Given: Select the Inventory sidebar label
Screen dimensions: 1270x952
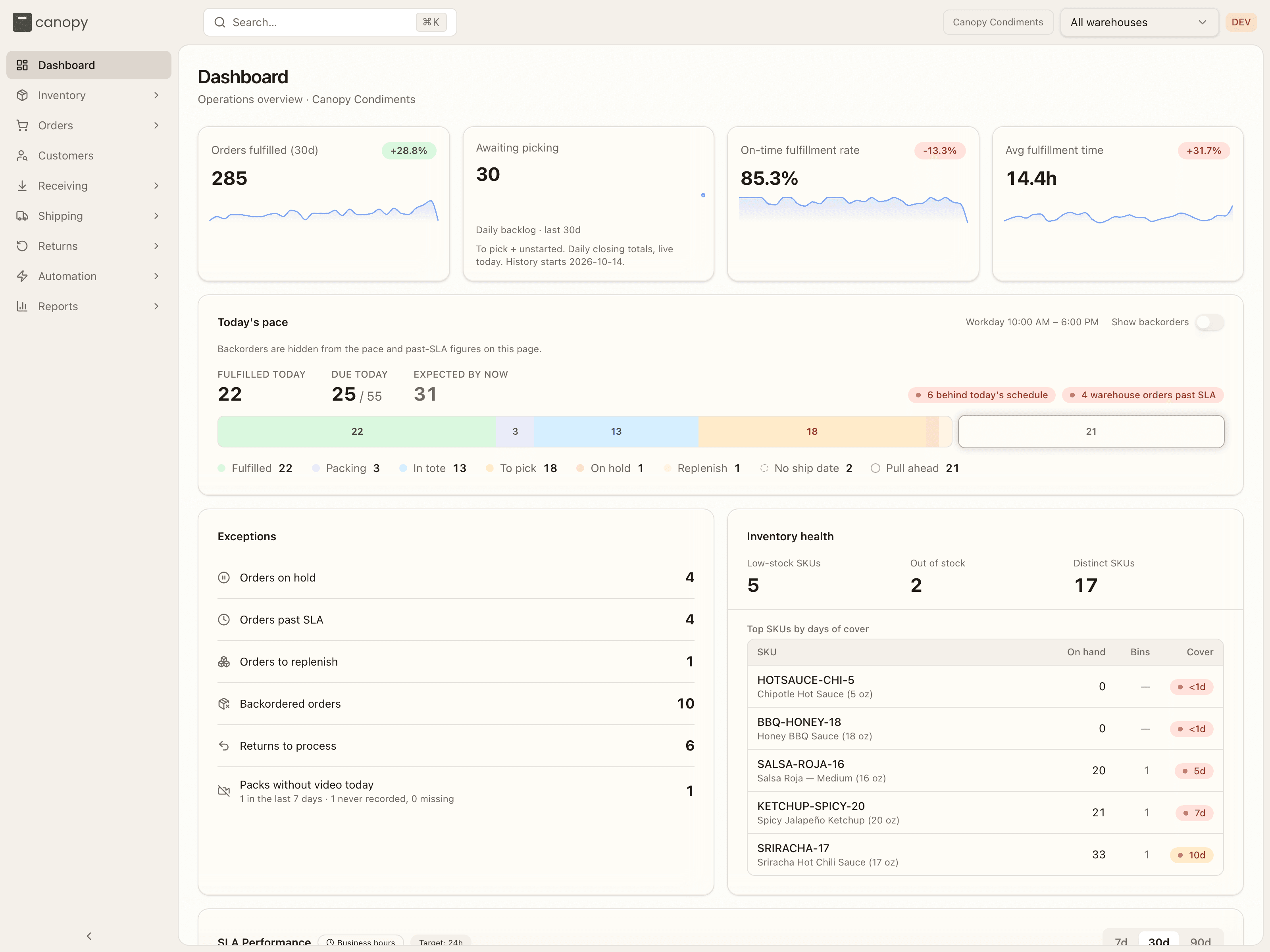Looking at the screenshot, I should tap(62, 95).
